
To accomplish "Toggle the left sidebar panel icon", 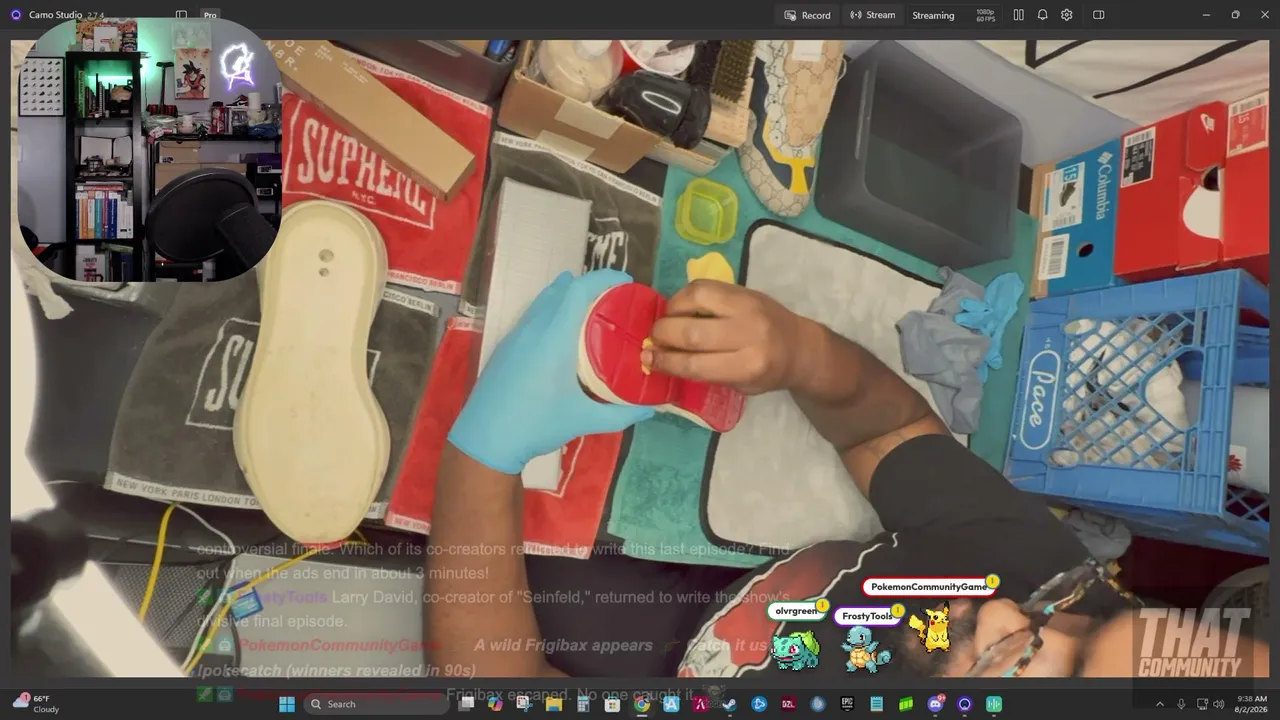I will 181,15.
